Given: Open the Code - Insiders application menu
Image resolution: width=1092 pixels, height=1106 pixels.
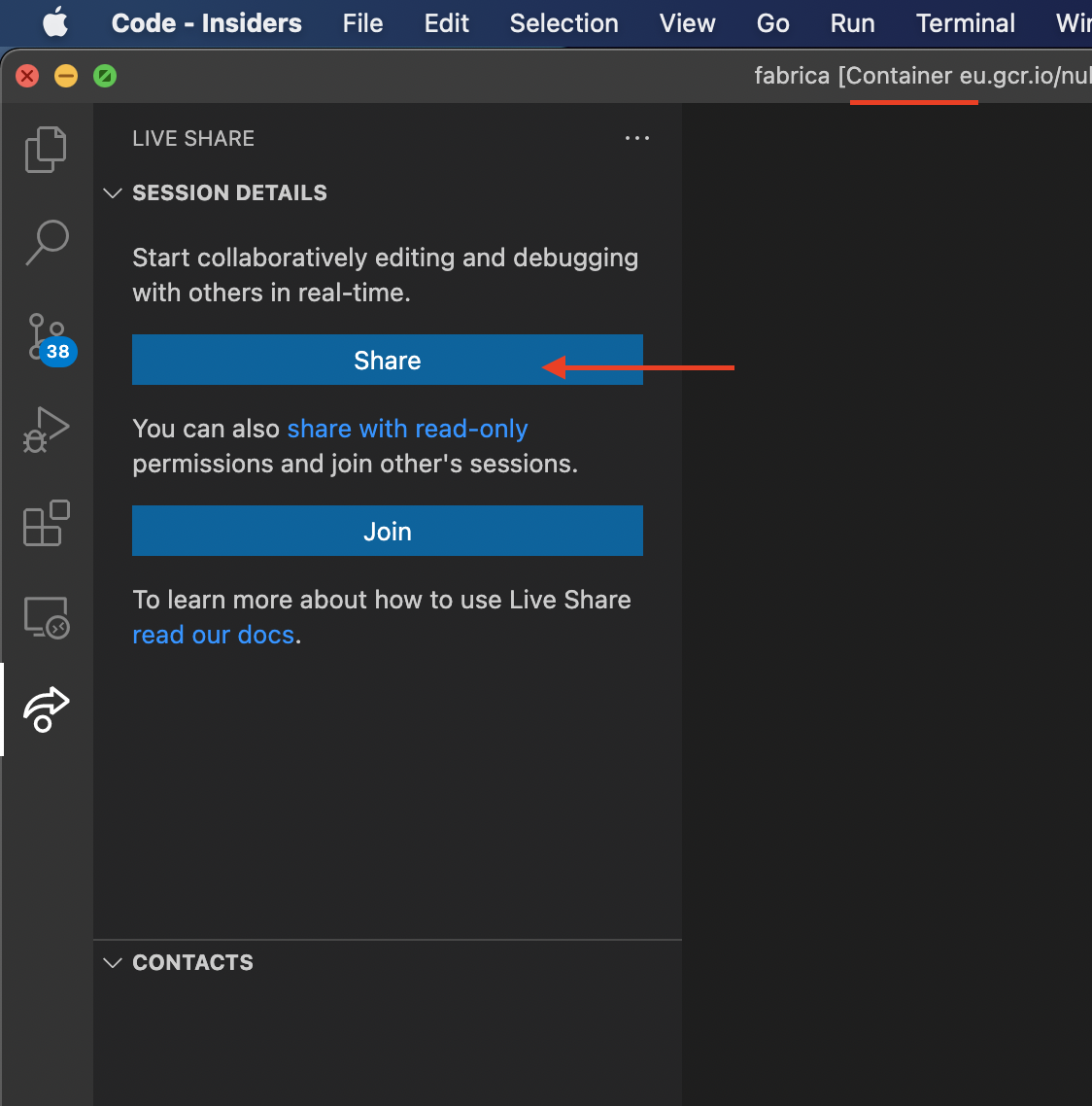Looking at the screenshot, I should point(207,23).
